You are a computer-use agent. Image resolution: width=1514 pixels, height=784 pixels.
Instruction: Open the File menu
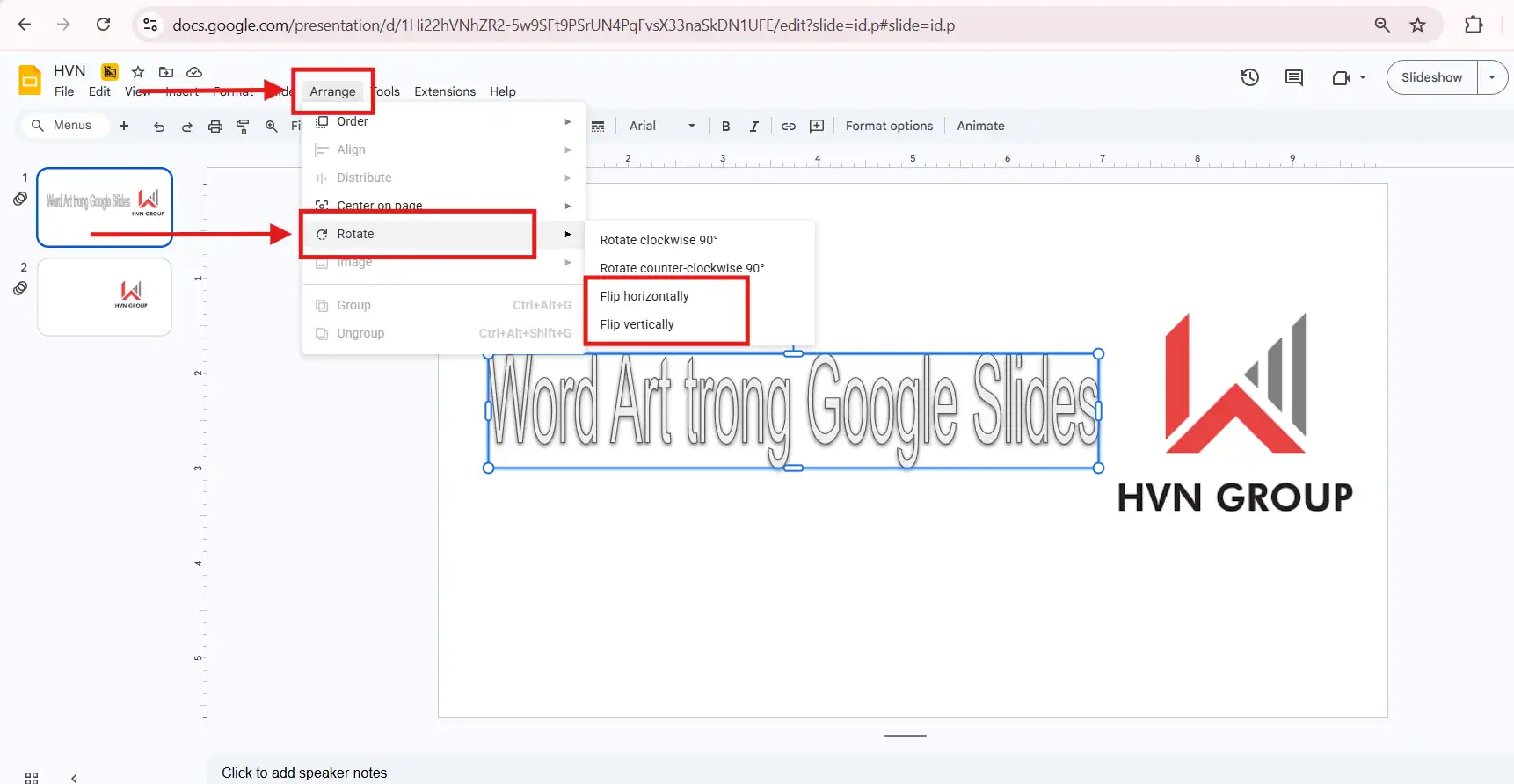64,91
